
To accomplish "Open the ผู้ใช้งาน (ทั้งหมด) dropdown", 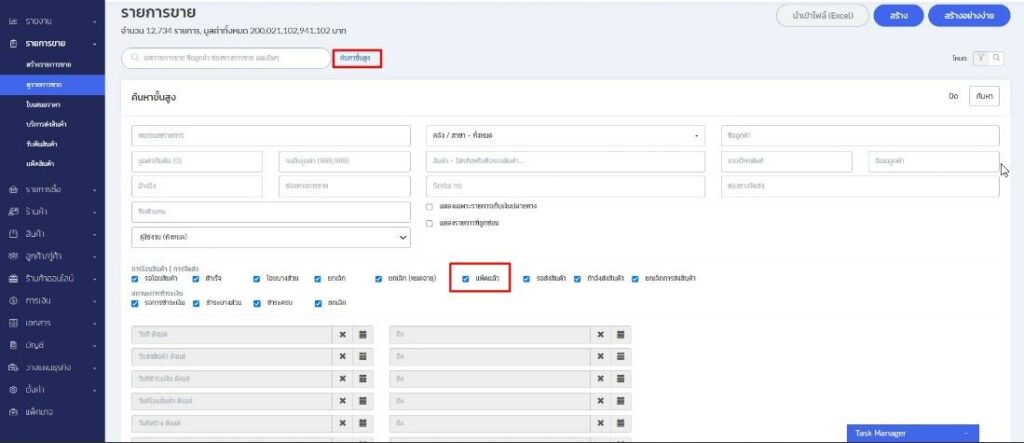I will pos(271,237).
